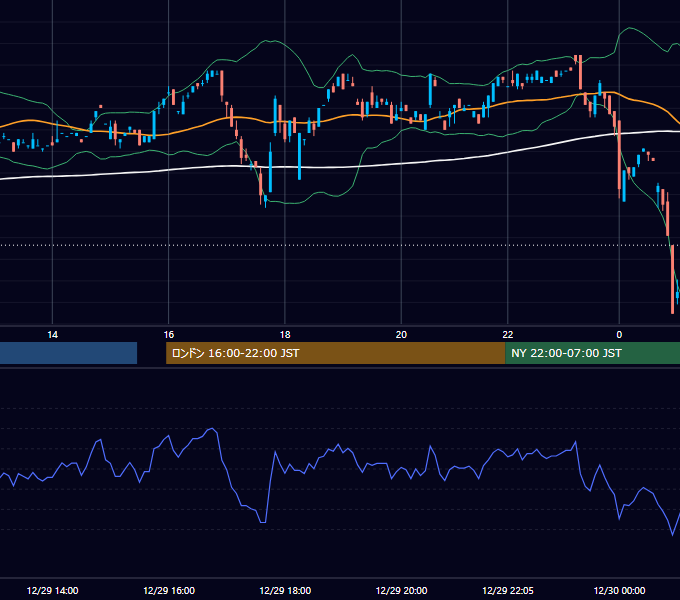
Task: Click the NY 22:00-07:00 JST session bar
Action: pos(592,353)
